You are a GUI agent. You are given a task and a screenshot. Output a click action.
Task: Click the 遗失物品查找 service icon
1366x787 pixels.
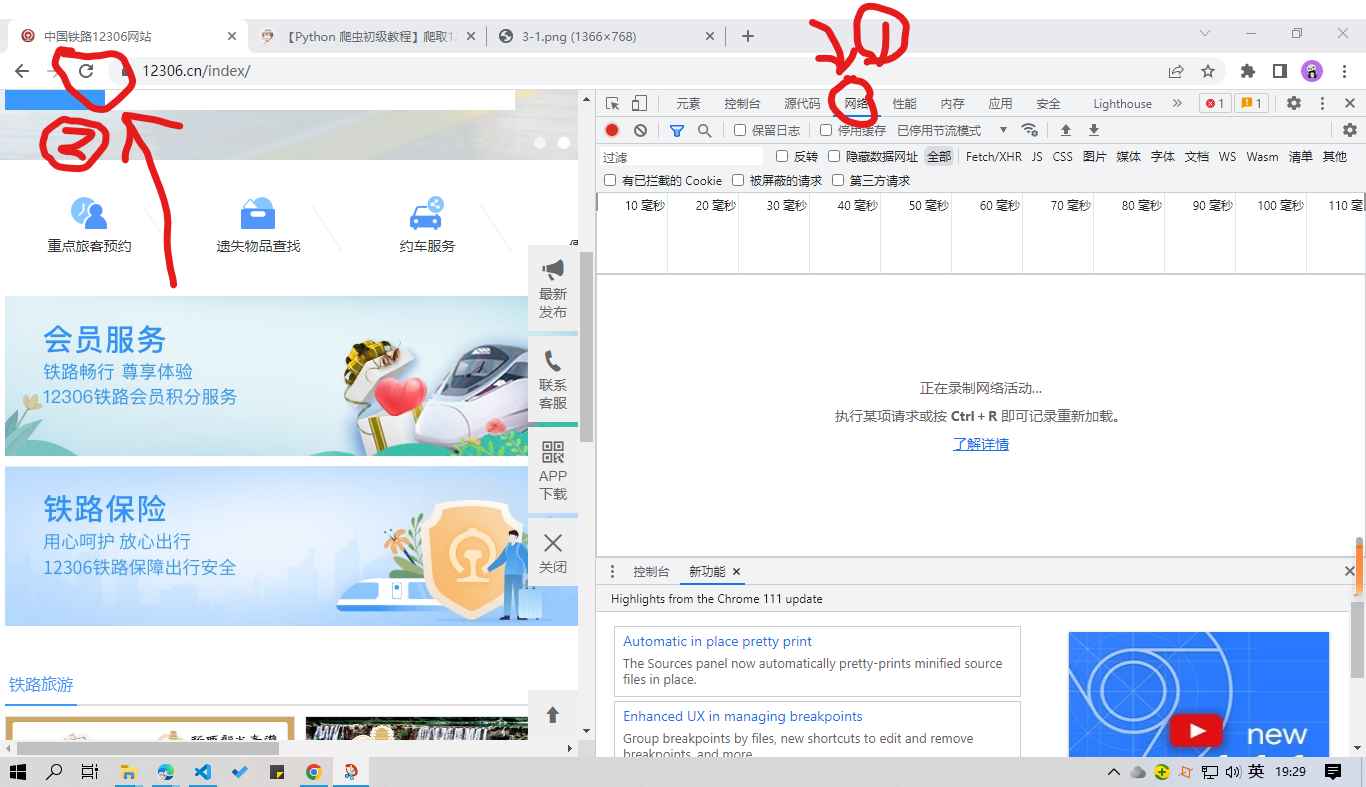pos(258,213)
